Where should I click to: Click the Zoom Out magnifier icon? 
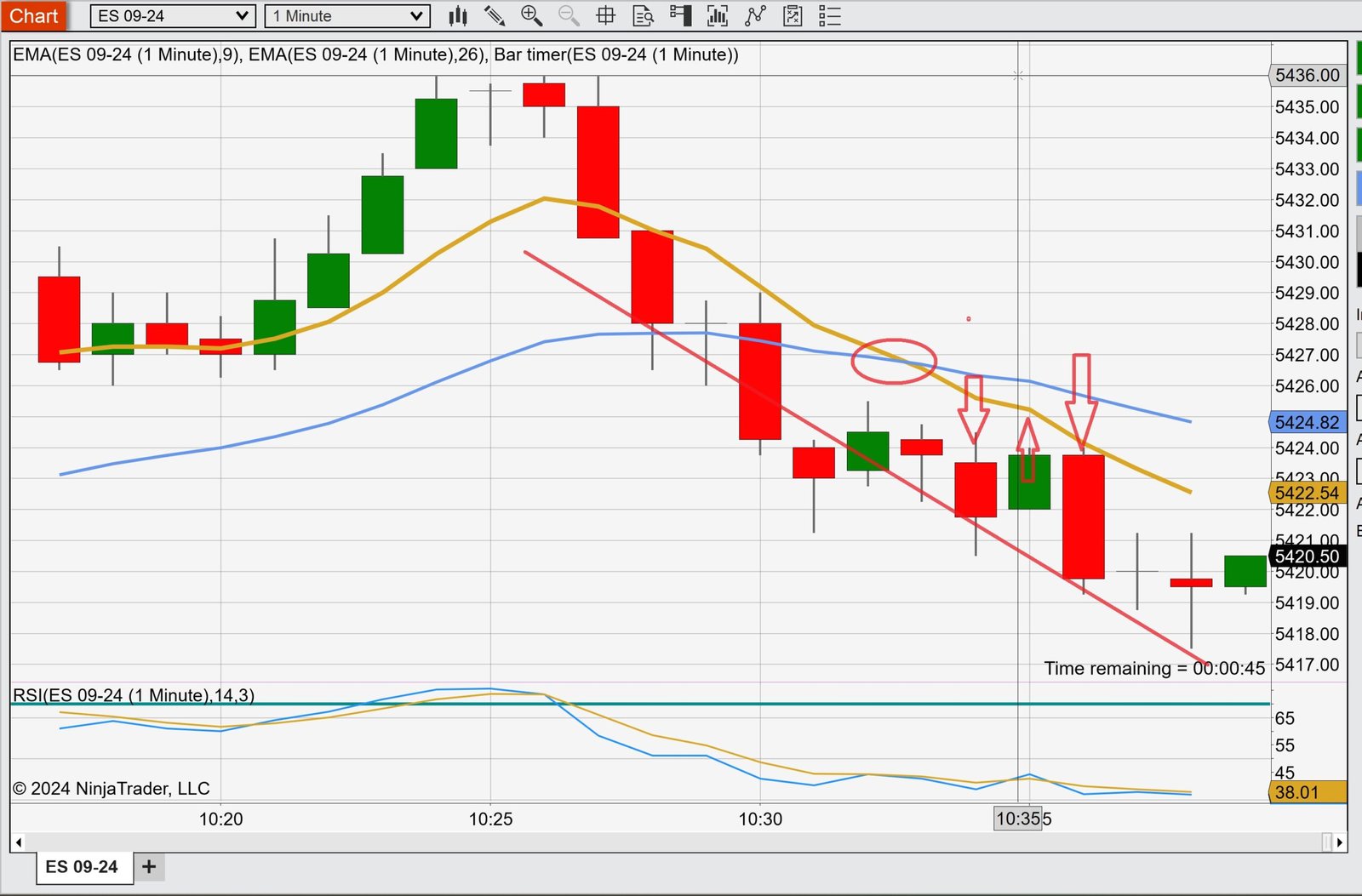pyautogui.click(x=569, y=16)
